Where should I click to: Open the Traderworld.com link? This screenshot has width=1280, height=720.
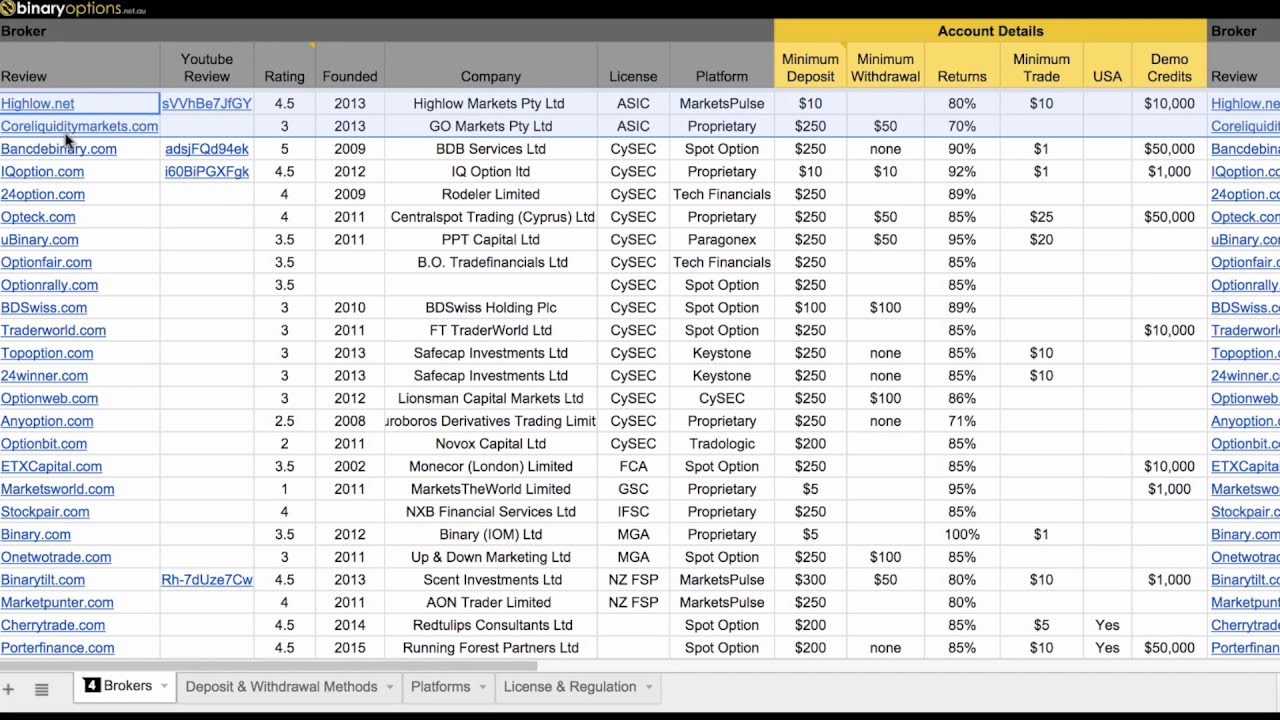click(53, 330)
